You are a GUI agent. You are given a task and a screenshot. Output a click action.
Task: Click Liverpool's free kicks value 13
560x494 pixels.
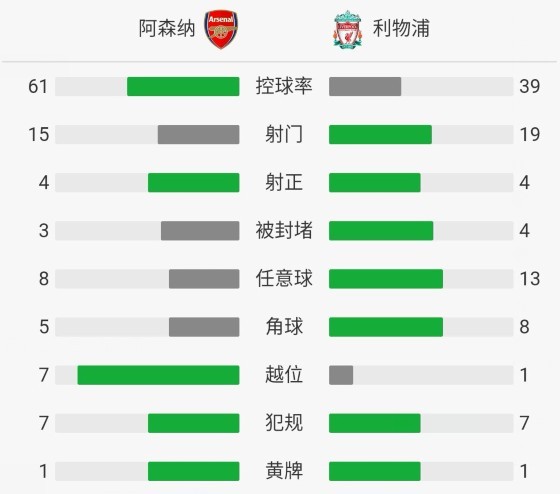tap(530, 279)
